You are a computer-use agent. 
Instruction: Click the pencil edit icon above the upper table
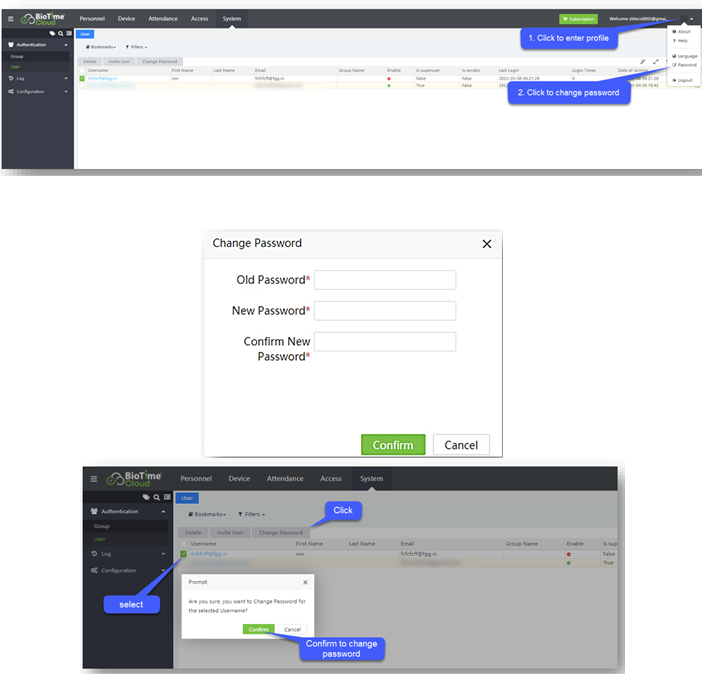[x=643, y=61]
